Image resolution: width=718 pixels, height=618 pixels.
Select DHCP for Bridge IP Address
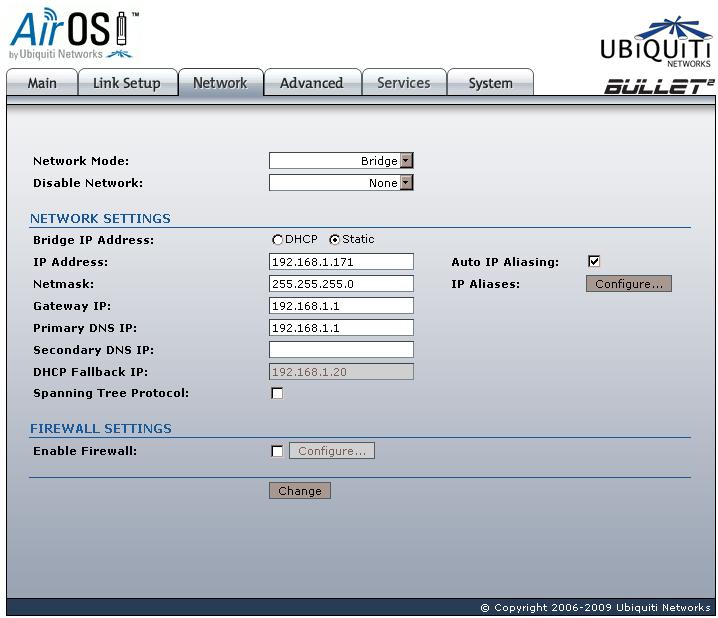[277, 240]
